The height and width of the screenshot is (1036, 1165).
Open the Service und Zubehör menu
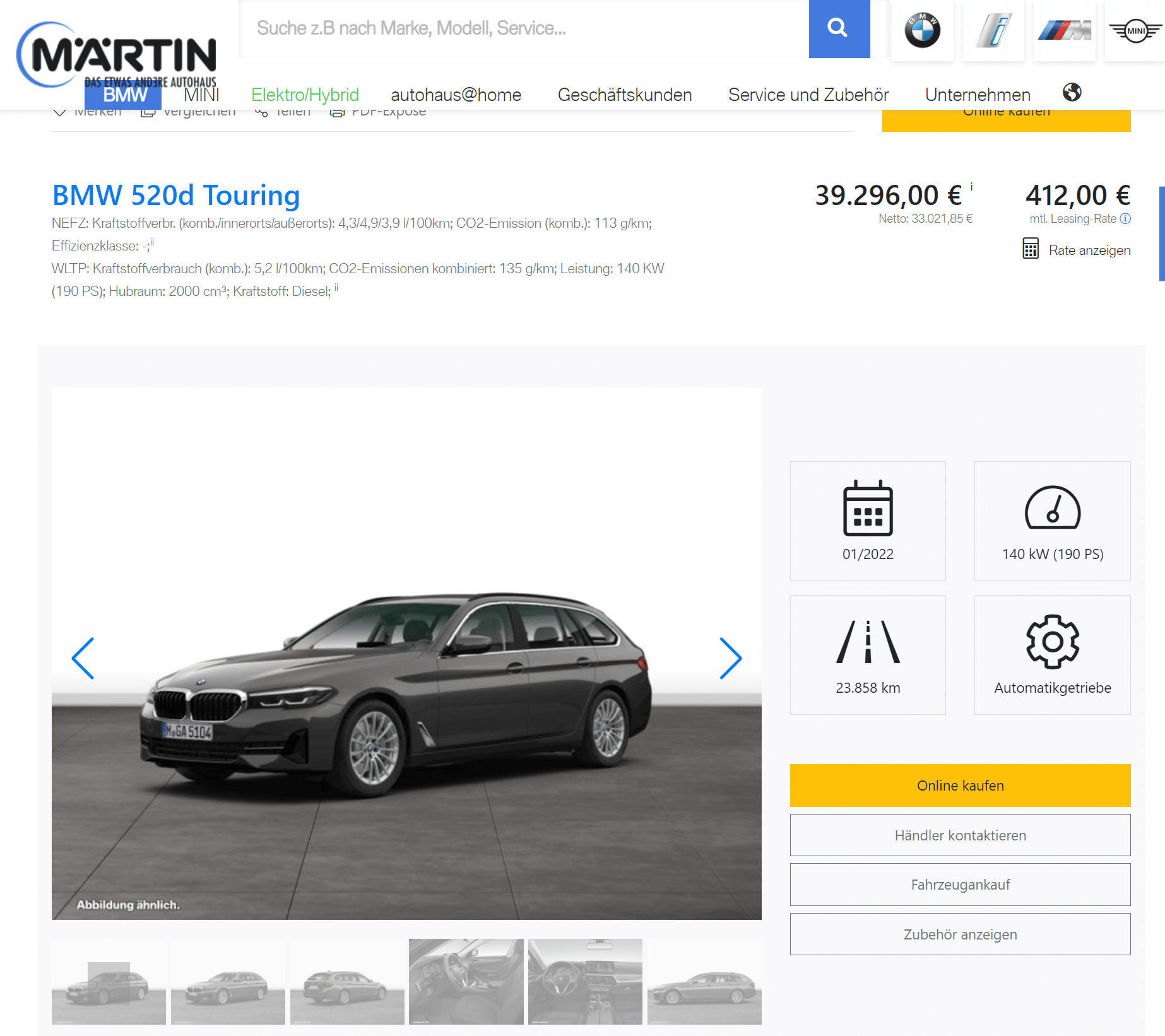click(x=808, y=95)
